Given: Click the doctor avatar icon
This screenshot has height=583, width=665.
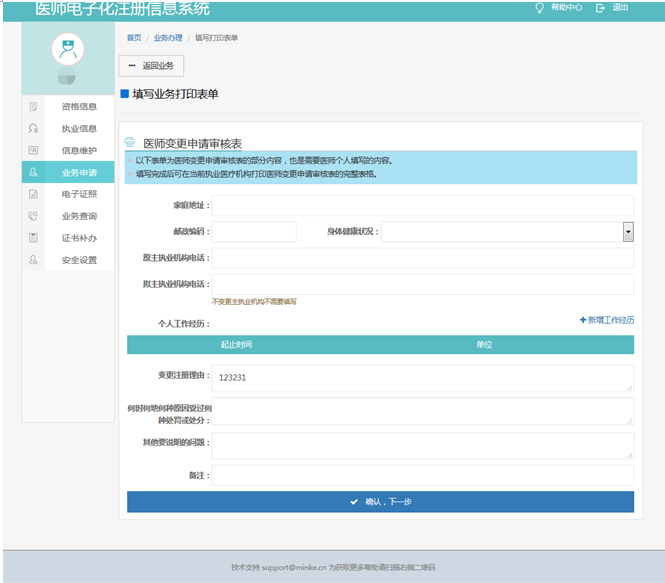Looking at the screenshot, I should click(x=67, y=48).
